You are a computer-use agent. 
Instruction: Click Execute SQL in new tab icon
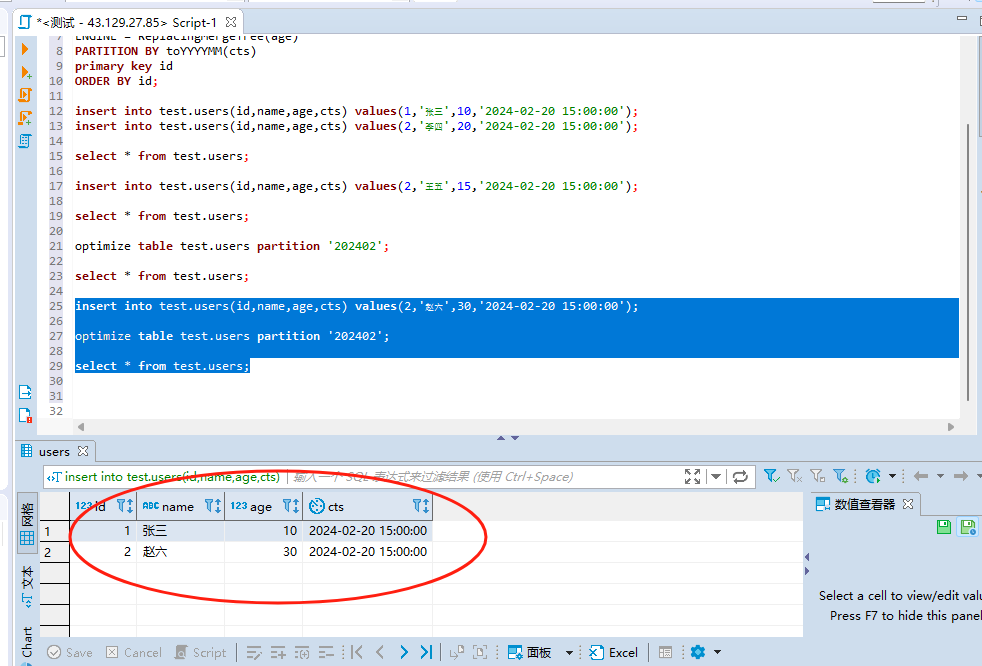coord(25,72)
